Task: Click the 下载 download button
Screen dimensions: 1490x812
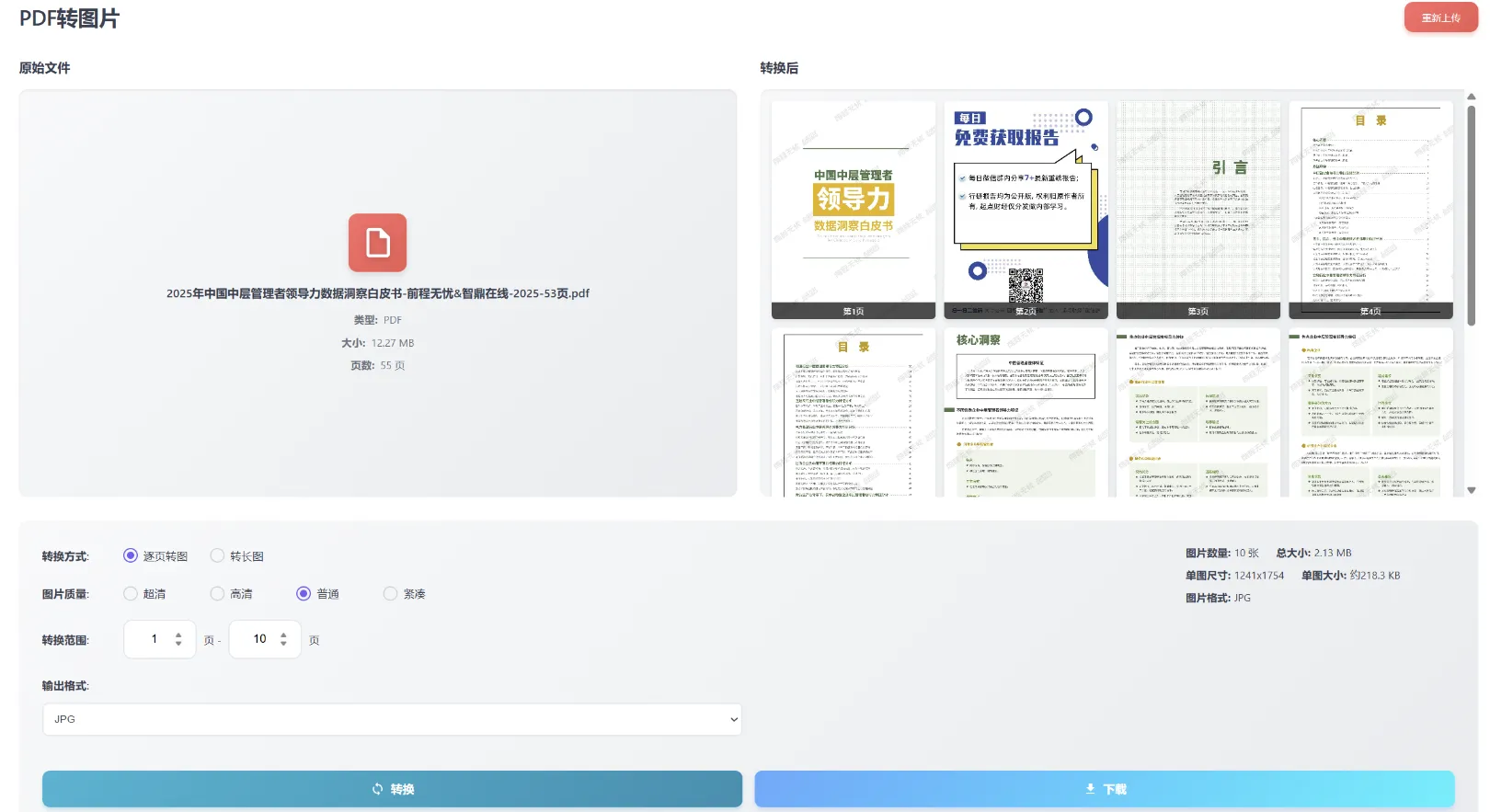Action: 1105,789
